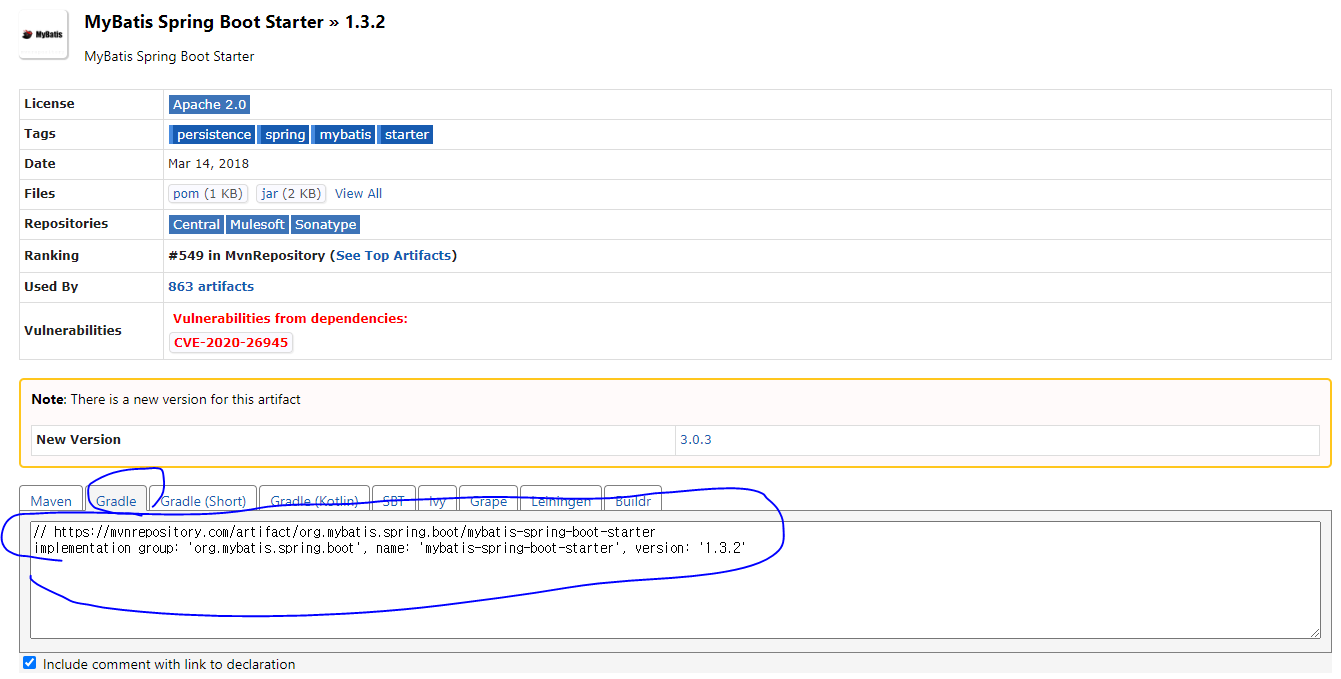1341x679 pixels.
Task: Switch to the Maven tab
Action: 51,498
